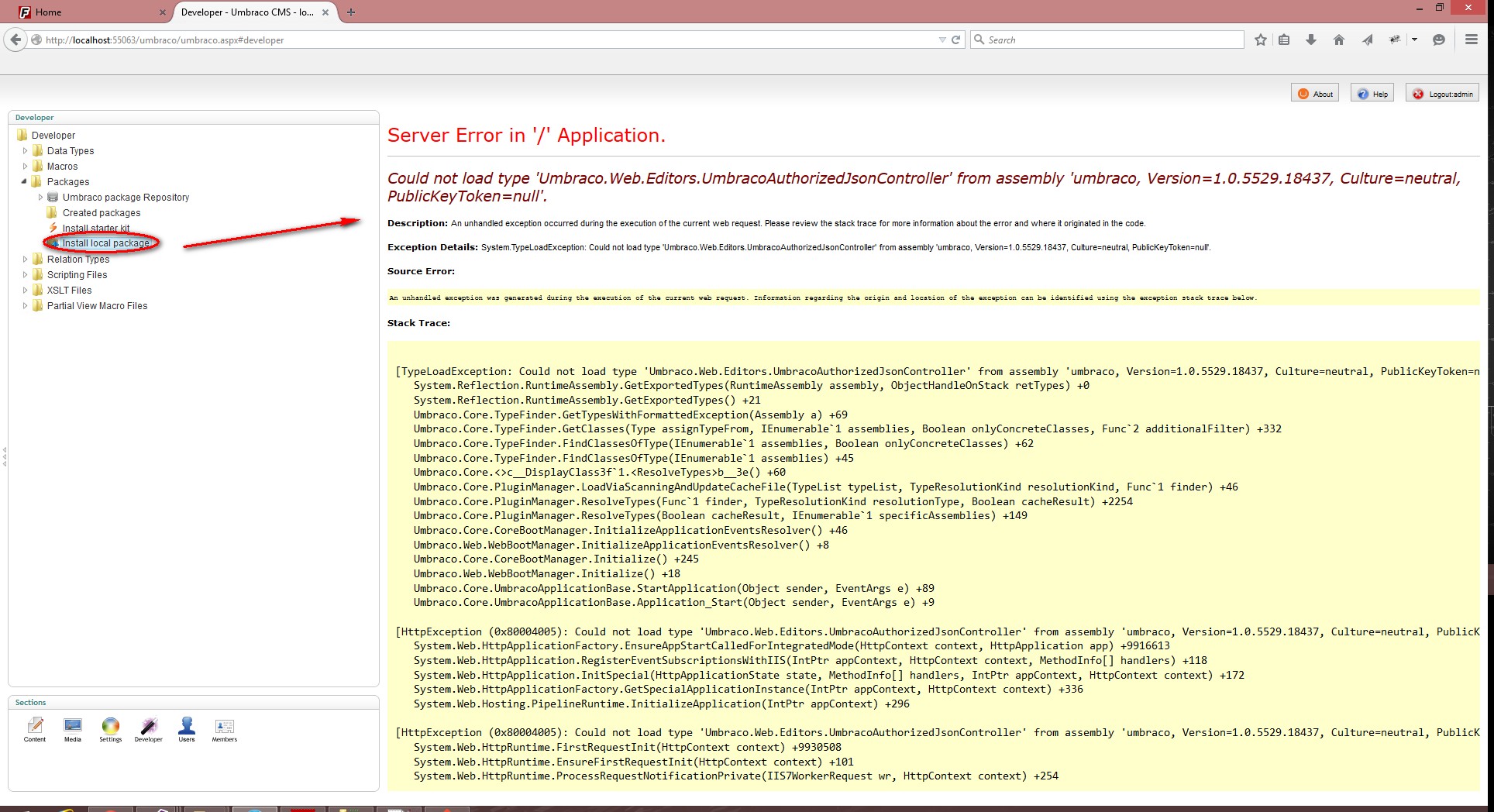Click the 'Source Error:' label
Screen dimensions: 1494x812
pyautogui.click(x=421, y=271)
